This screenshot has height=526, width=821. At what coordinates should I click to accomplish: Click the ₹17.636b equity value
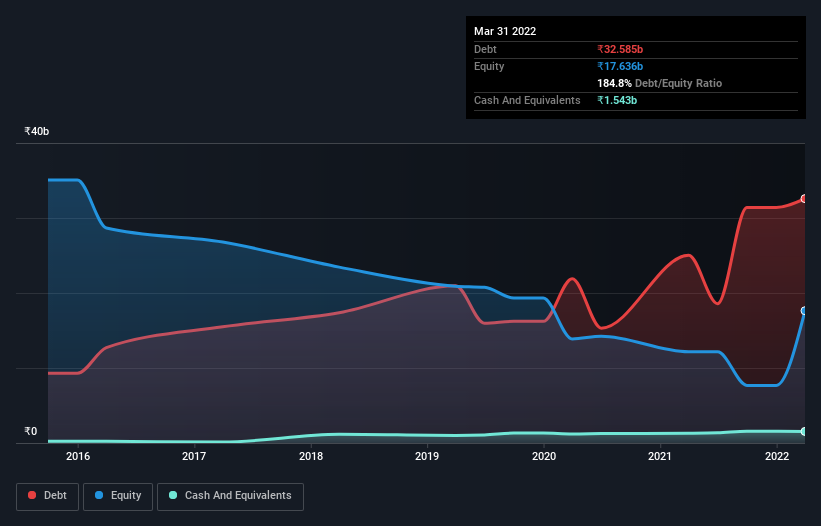pyautogui.click(x=620, y=66)
